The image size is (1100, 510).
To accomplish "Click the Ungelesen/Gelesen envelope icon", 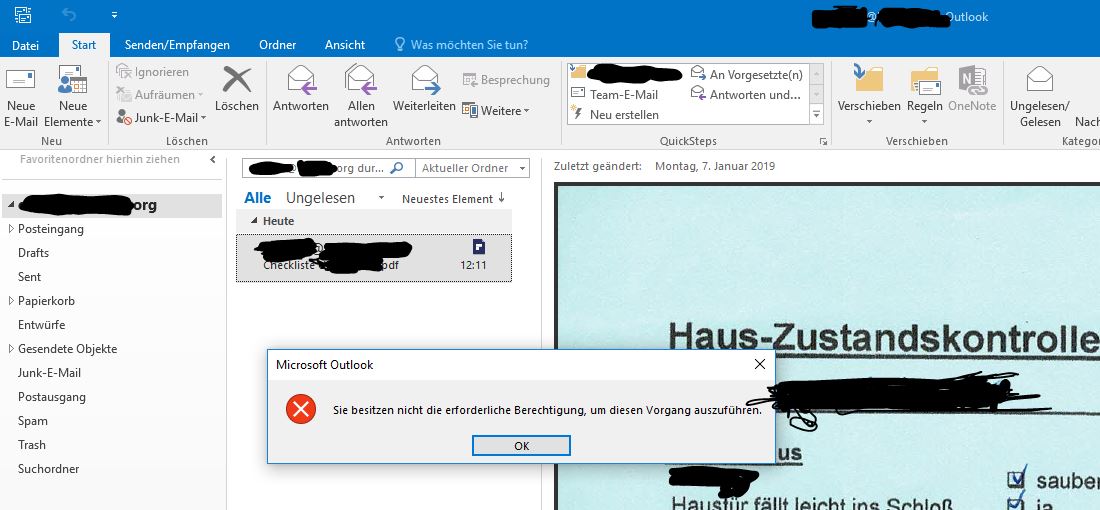I will point(1040,79).
